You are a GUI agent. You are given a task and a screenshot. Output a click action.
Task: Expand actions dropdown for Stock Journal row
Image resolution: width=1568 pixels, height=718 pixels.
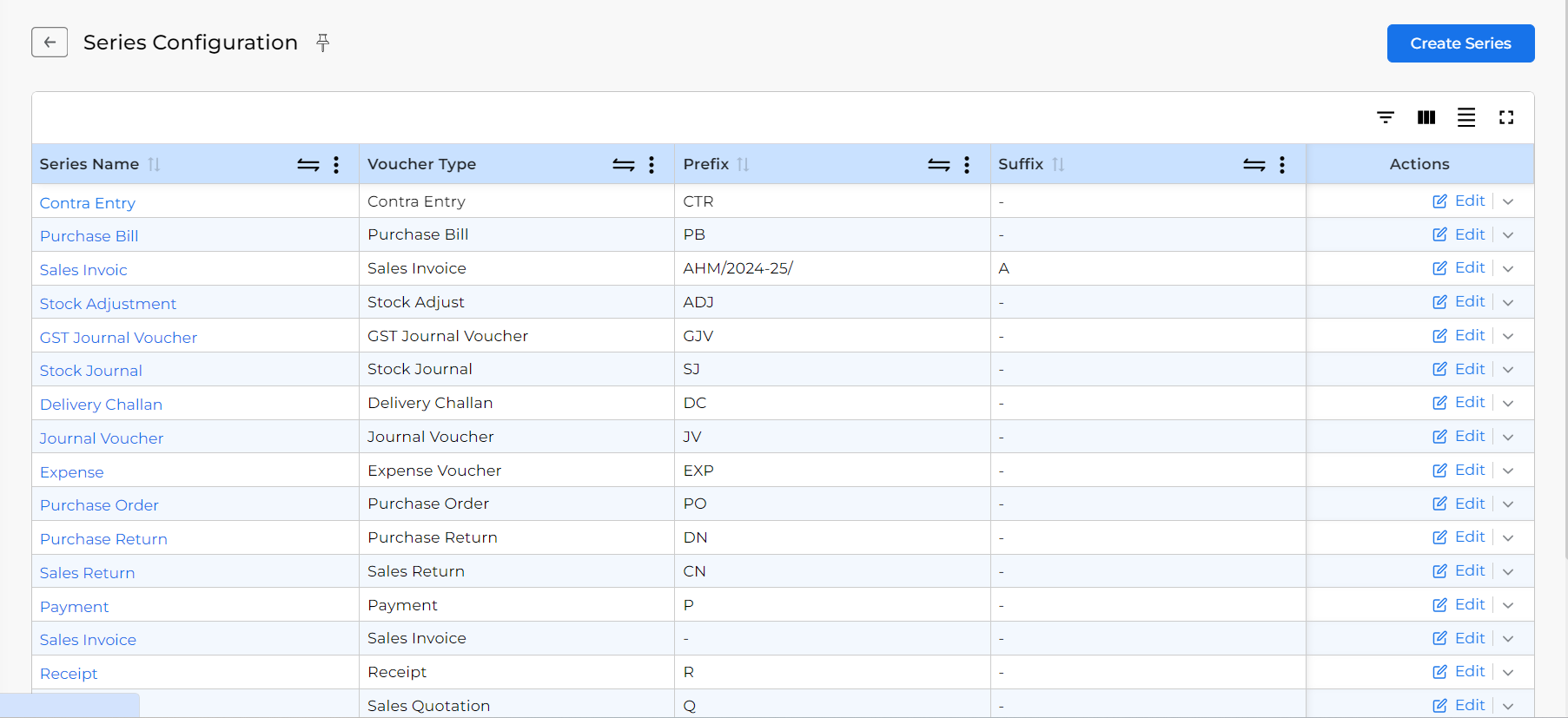tap(1508, 370)
